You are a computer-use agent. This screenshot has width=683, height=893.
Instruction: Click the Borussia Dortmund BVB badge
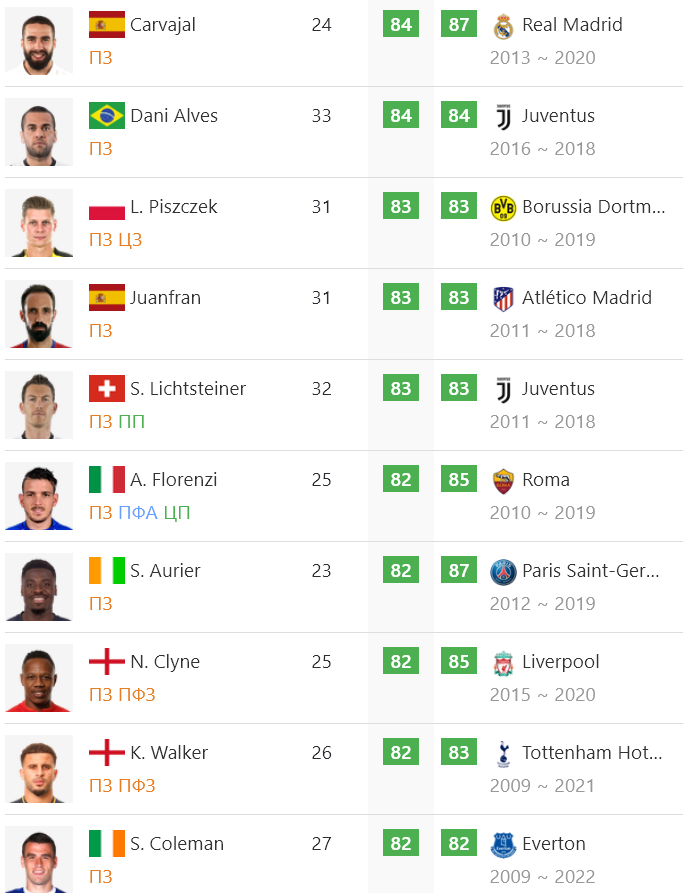point(503,208)
